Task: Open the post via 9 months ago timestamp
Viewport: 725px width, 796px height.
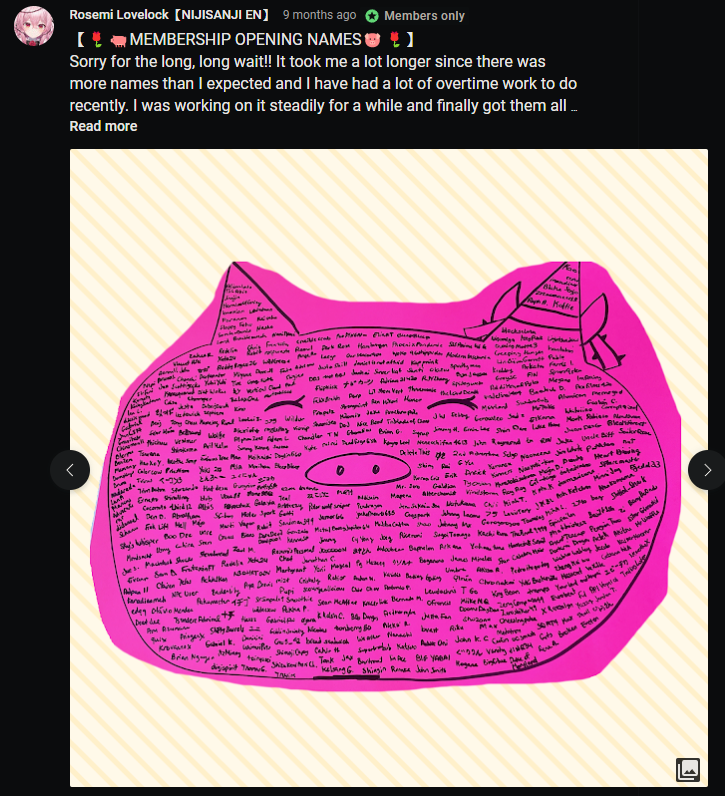Action: coord(319,15)
